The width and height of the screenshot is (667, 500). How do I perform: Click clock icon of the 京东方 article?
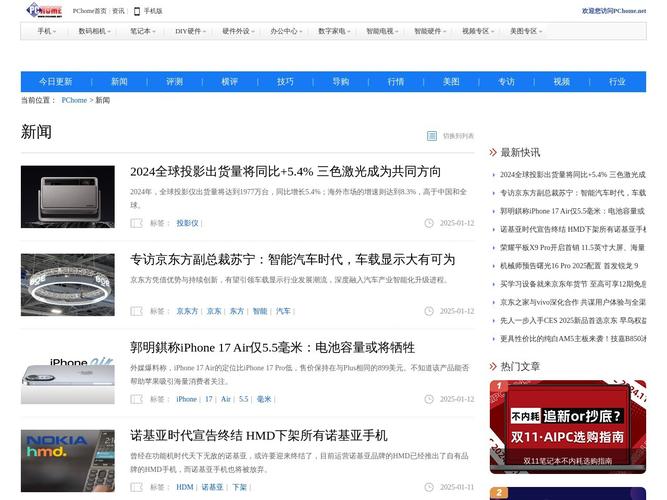[429, 311]
